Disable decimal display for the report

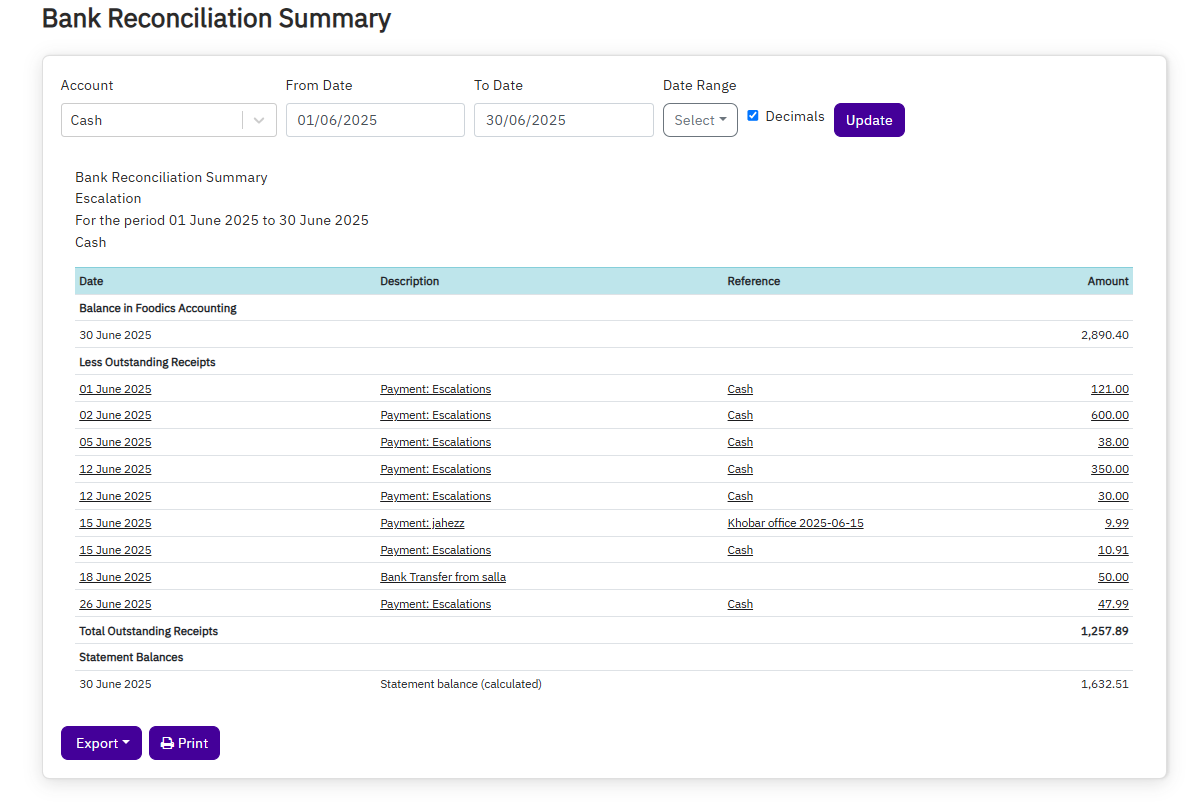(x=753, y=115)
